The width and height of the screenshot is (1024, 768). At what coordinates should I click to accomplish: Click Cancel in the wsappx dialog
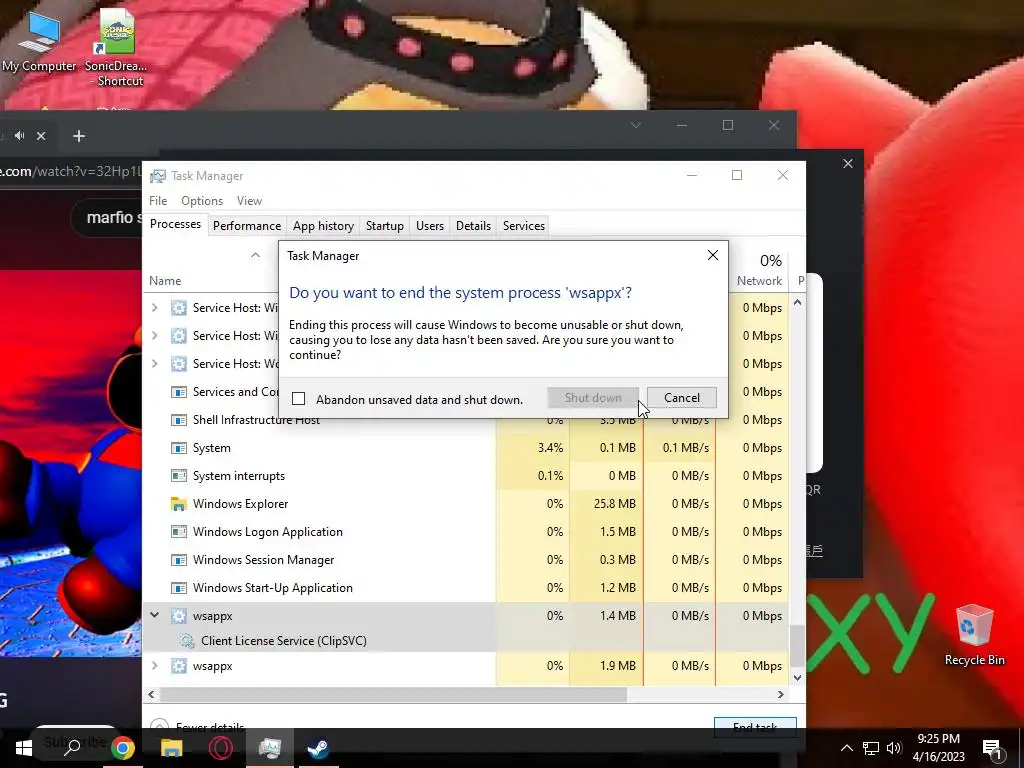(x=682, y=398)
